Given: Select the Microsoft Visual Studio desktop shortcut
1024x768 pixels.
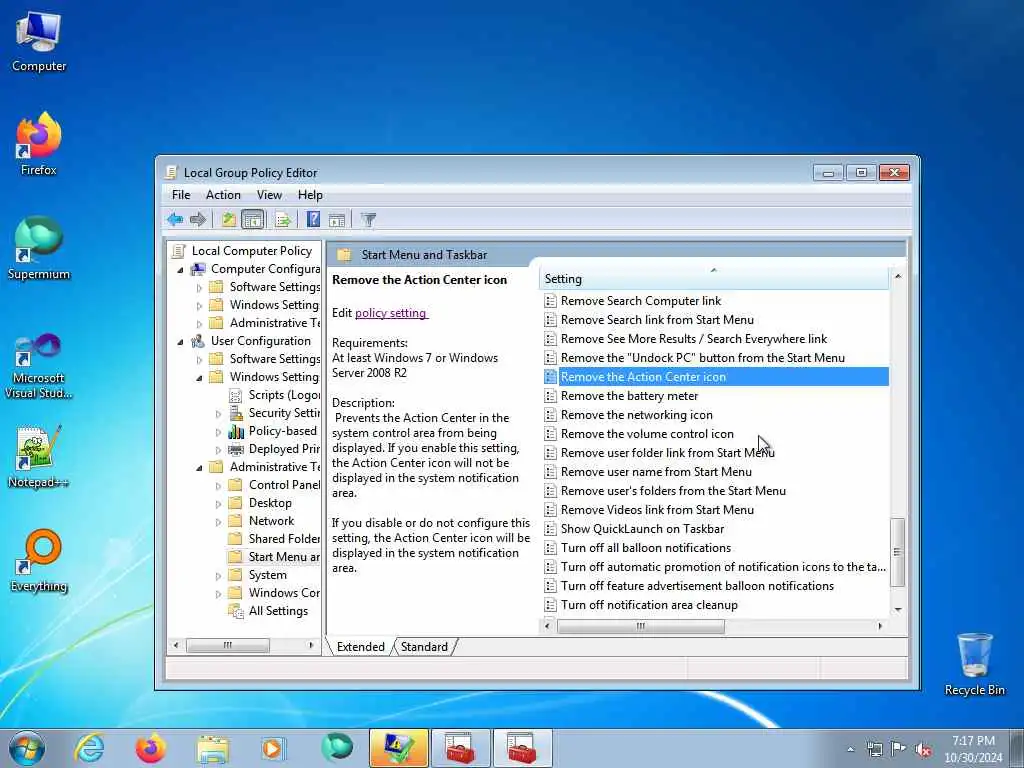Looking at the screenshot, I should [39, 366].
